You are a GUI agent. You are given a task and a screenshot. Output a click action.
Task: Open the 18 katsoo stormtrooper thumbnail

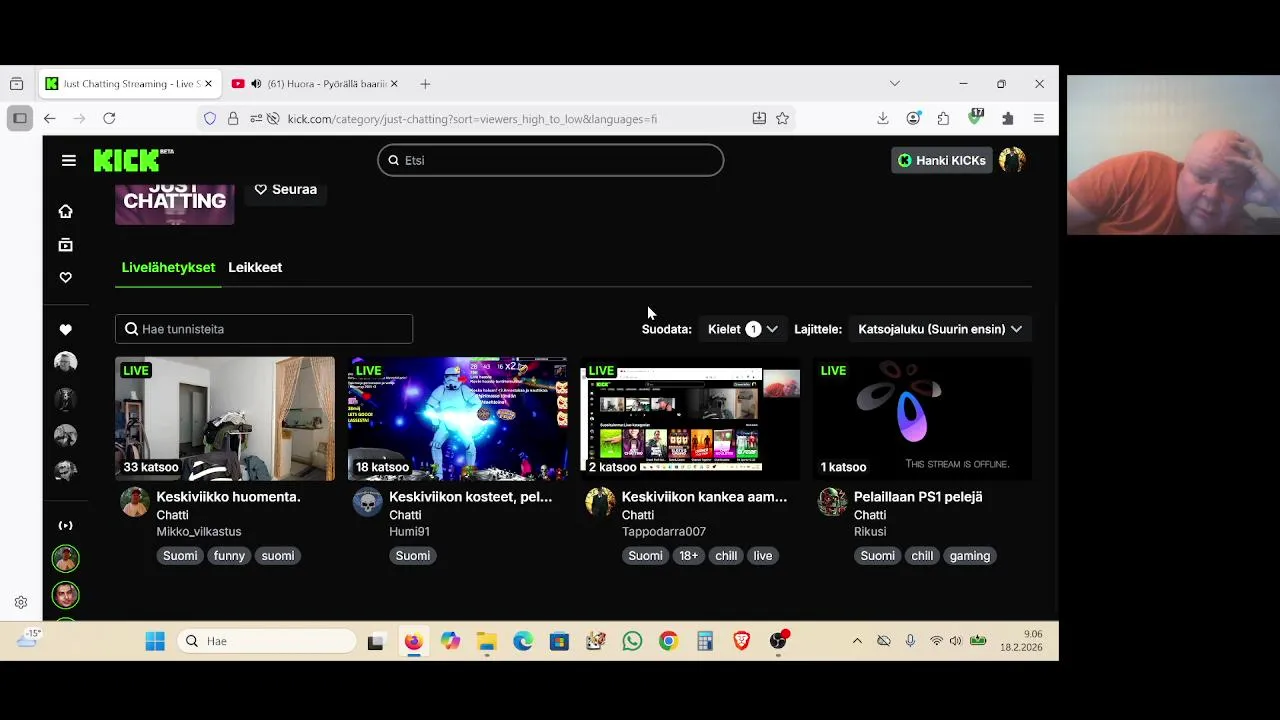click(458, 419)
